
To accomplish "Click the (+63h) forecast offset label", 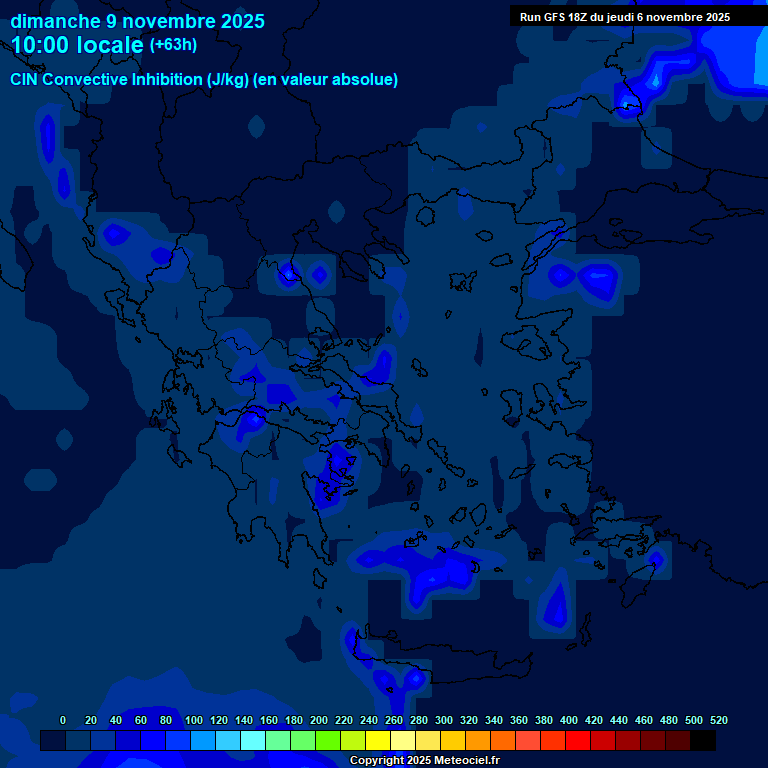I will click(x=173, y=45).
